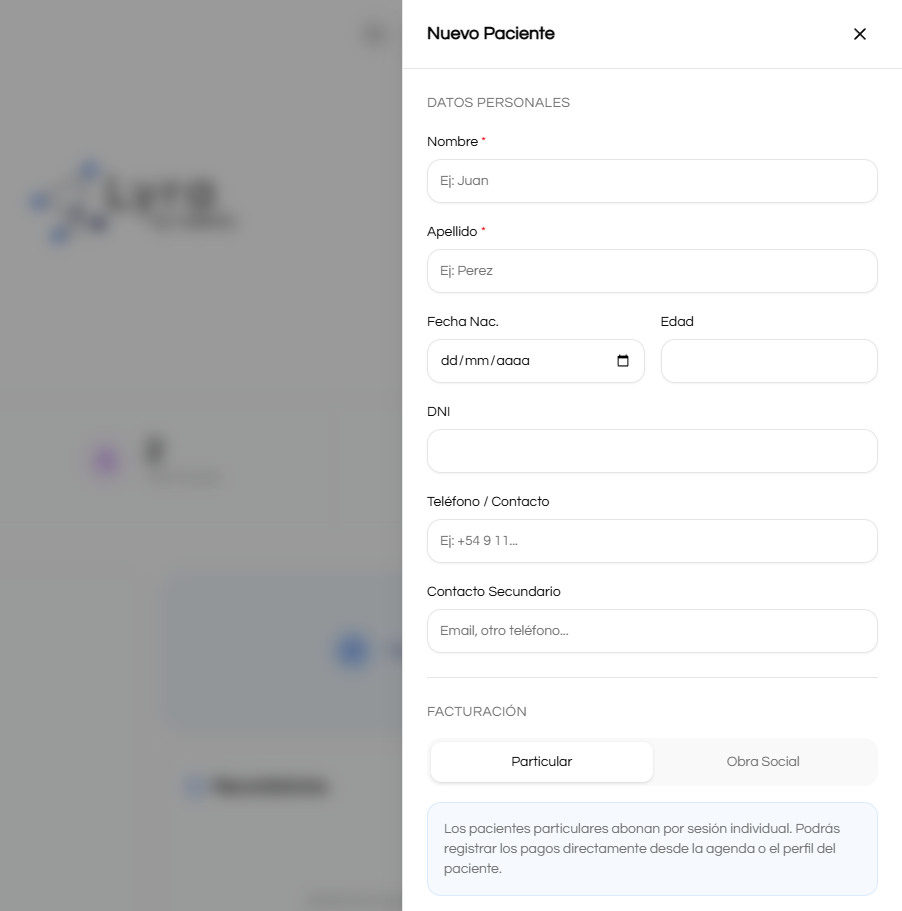Switch to the Obra Social tab
Screen dimensions: 902x911
[x=763, y=762]
